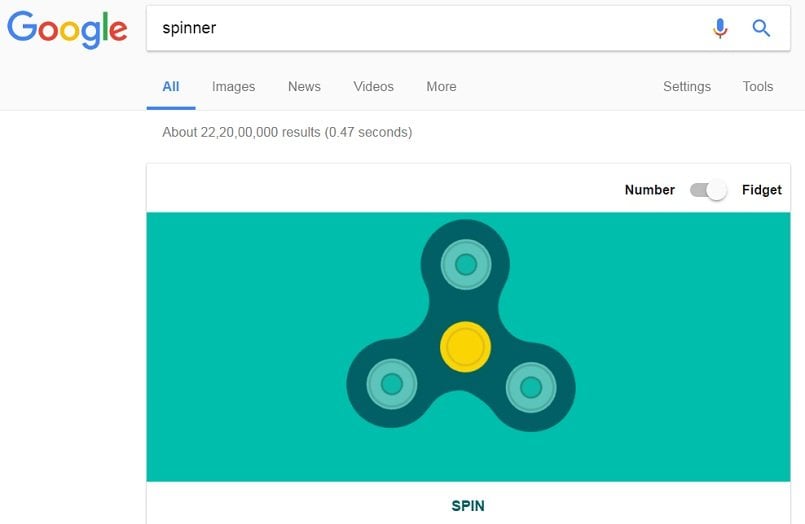Start voice search with the microphone icon
805x524 pixels.
click(720, 28)
